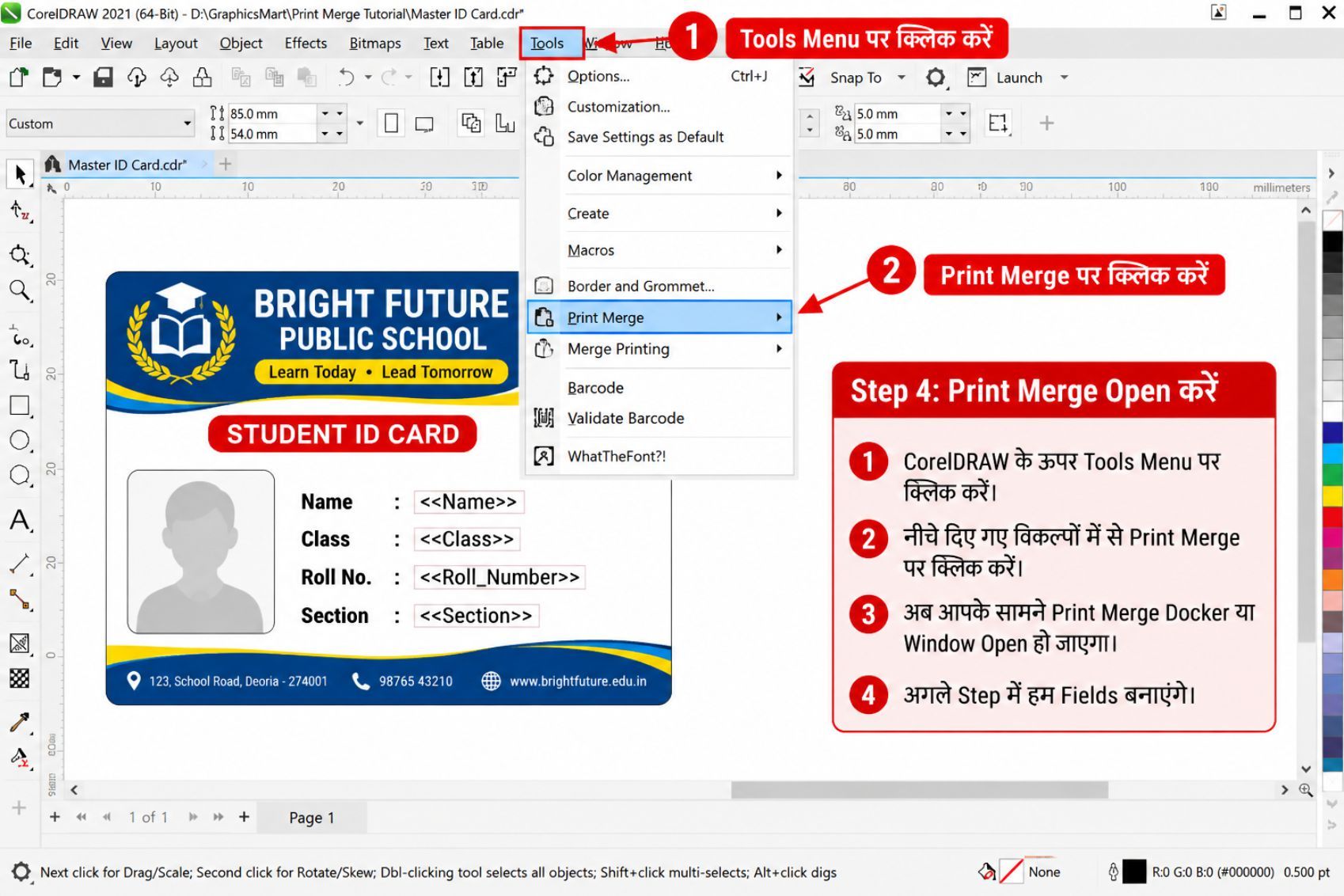The image size is (1344, 896).
Task: Expand the Launch dropdown arrow
Action: coord(1065,78)
